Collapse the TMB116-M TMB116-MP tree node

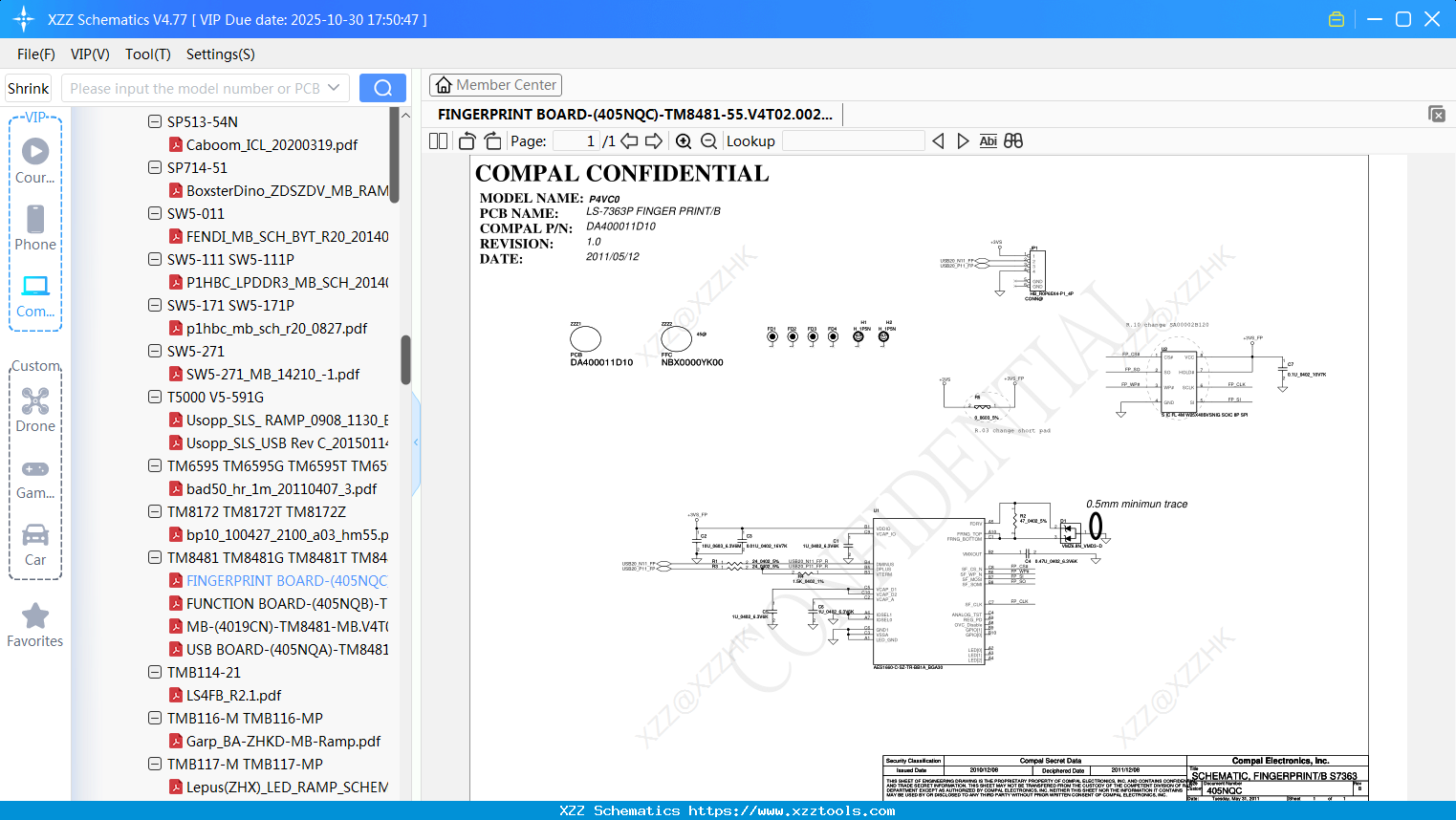coord(155,718)
